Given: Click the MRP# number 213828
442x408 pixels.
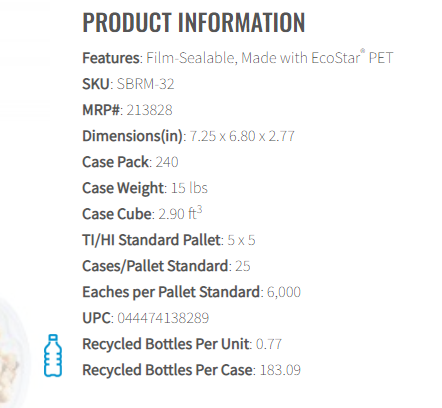Looking at the screenshot, I should tap(149, 110).
